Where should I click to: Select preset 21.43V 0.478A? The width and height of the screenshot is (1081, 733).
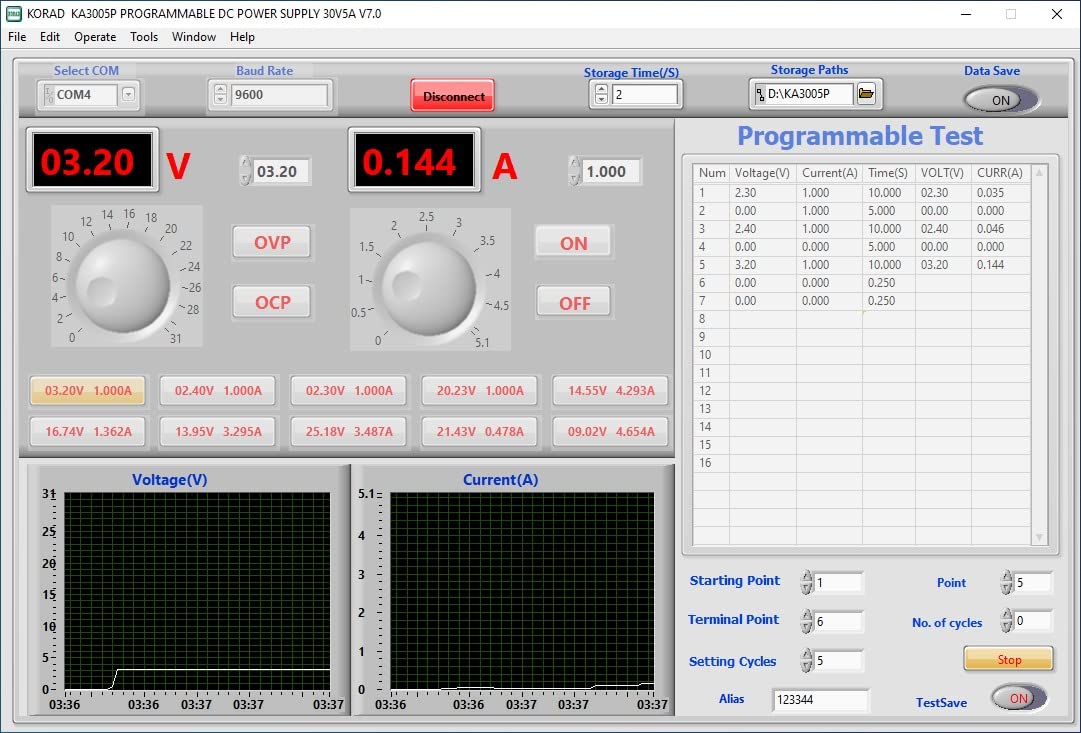click(480, 432)
